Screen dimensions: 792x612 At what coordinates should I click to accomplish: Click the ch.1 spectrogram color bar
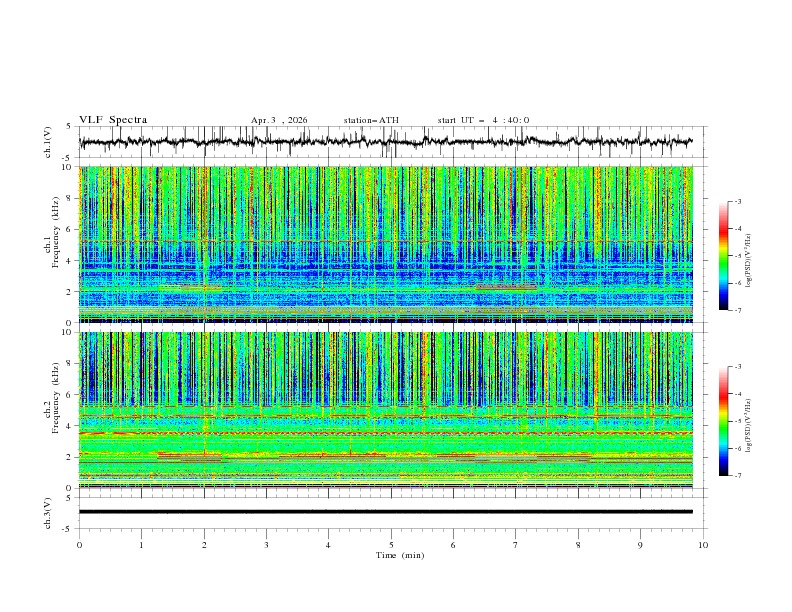point(723,255)
